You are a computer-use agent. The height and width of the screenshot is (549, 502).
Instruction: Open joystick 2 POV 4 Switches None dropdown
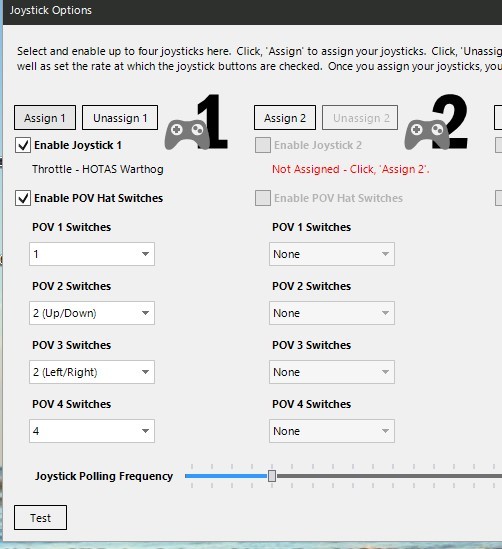(x=332, y=431)
